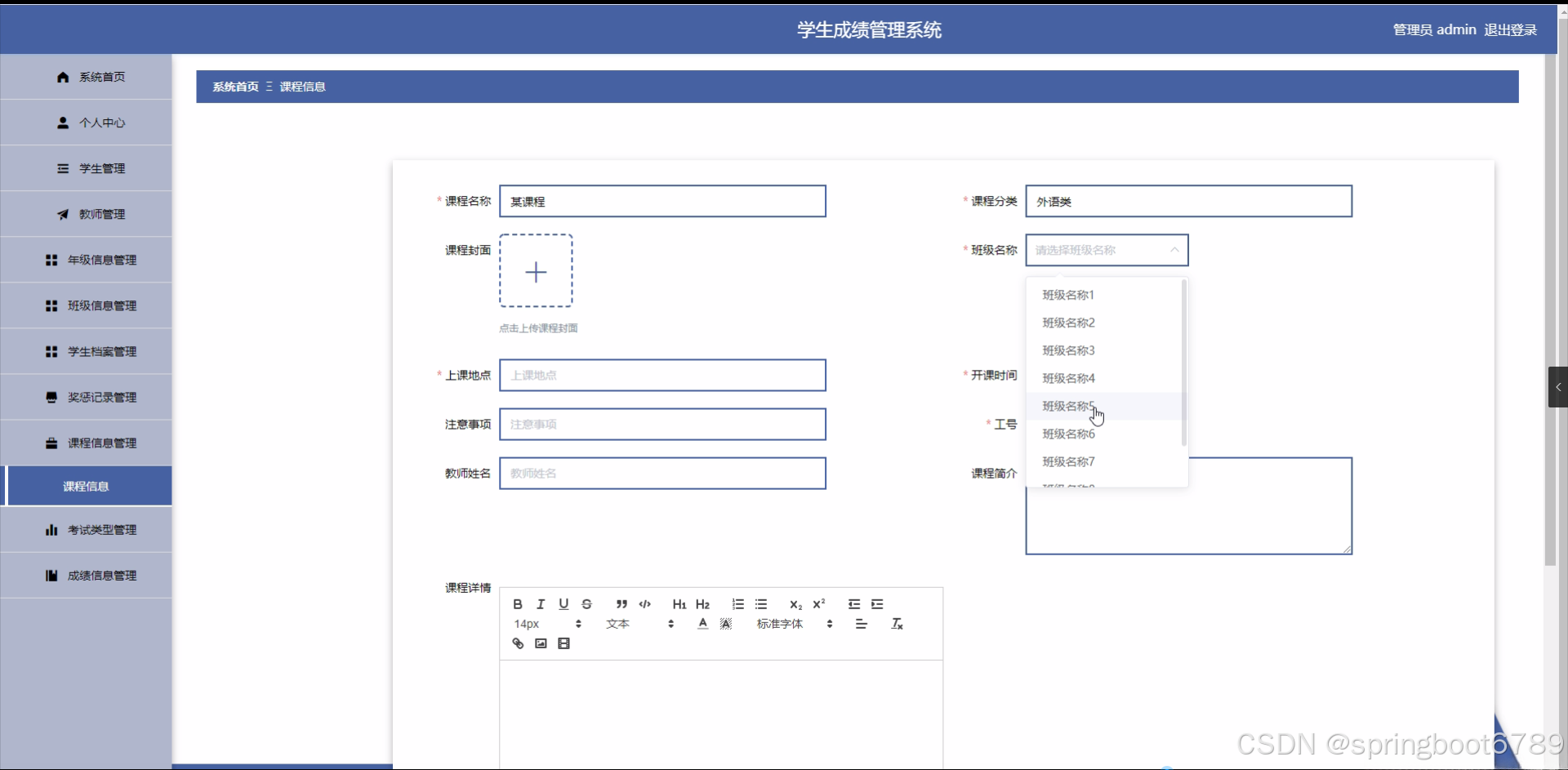Apply superscript formatting
Viewport: 1568px width, 770px height.
coord(818,604)
